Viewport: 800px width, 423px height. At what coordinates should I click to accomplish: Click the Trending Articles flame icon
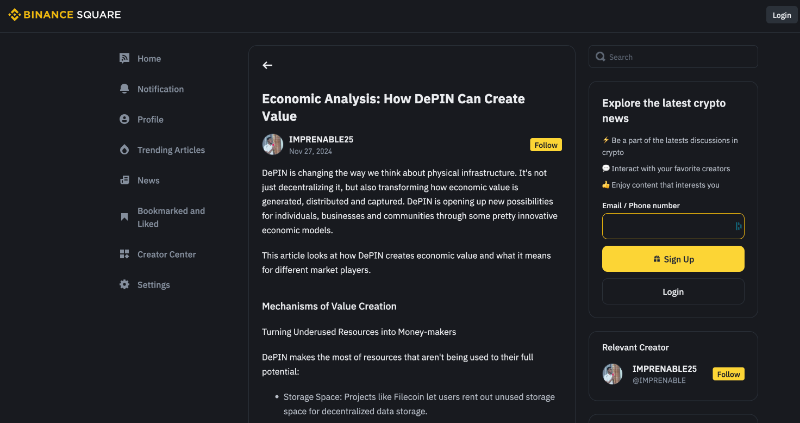[x=124, y=150]
